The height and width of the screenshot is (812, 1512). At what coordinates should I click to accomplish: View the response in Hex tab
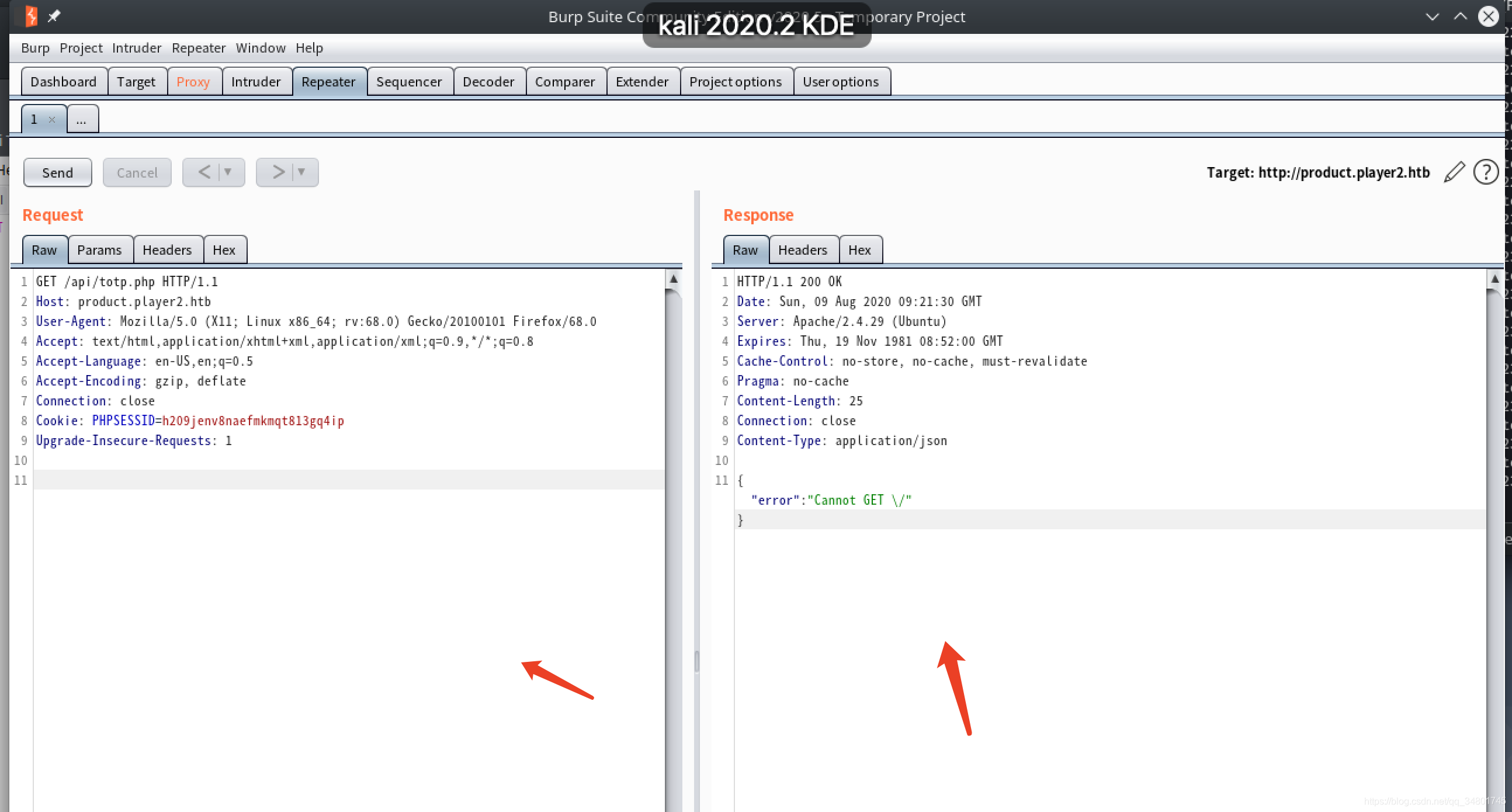pyautogui.click(x=859, y=250)
